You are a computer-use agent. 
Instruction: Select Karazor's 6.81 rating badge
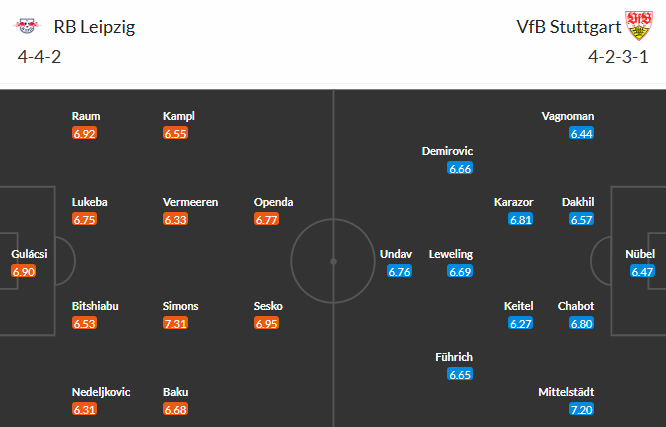[521, 220]
